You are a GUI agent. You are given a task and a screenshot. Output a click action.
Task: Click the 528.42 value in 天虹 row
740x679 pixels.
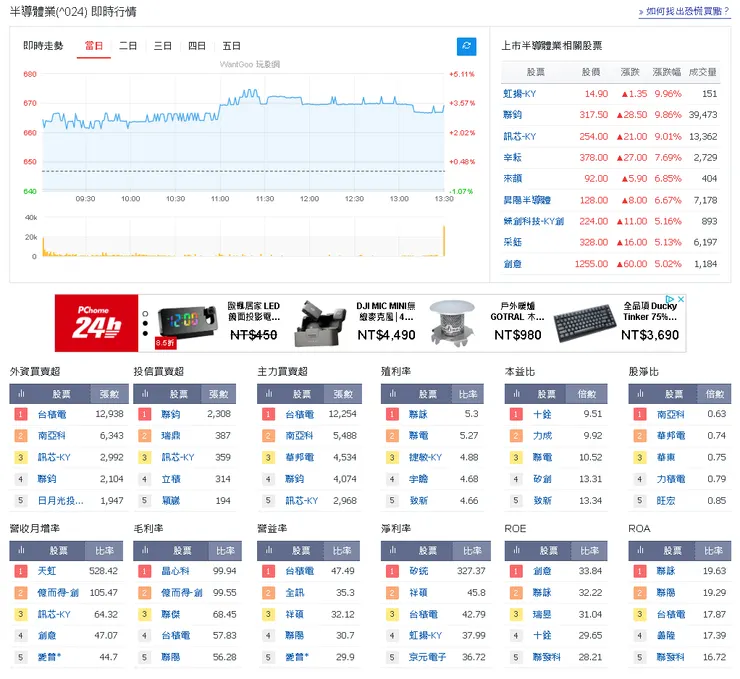pos(103,571)
